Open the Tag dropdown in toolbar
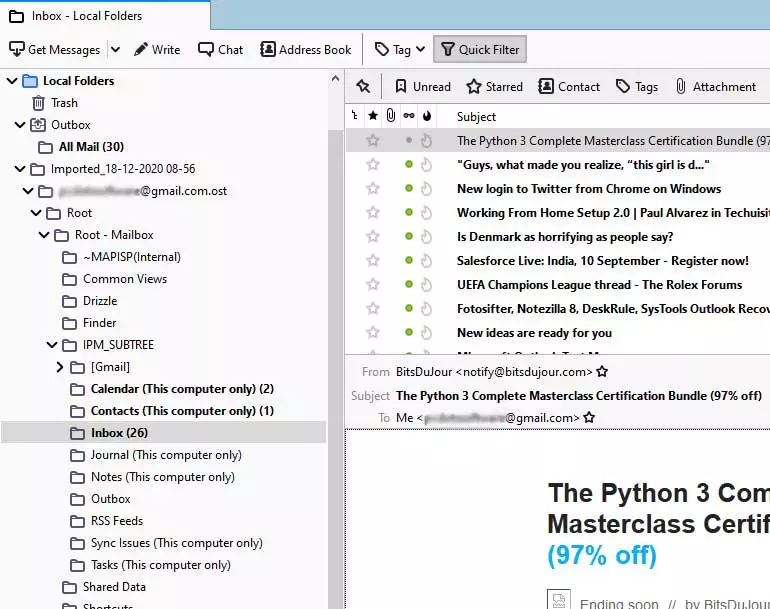Screen dimensions: 770x609 [x=400, y=50]
